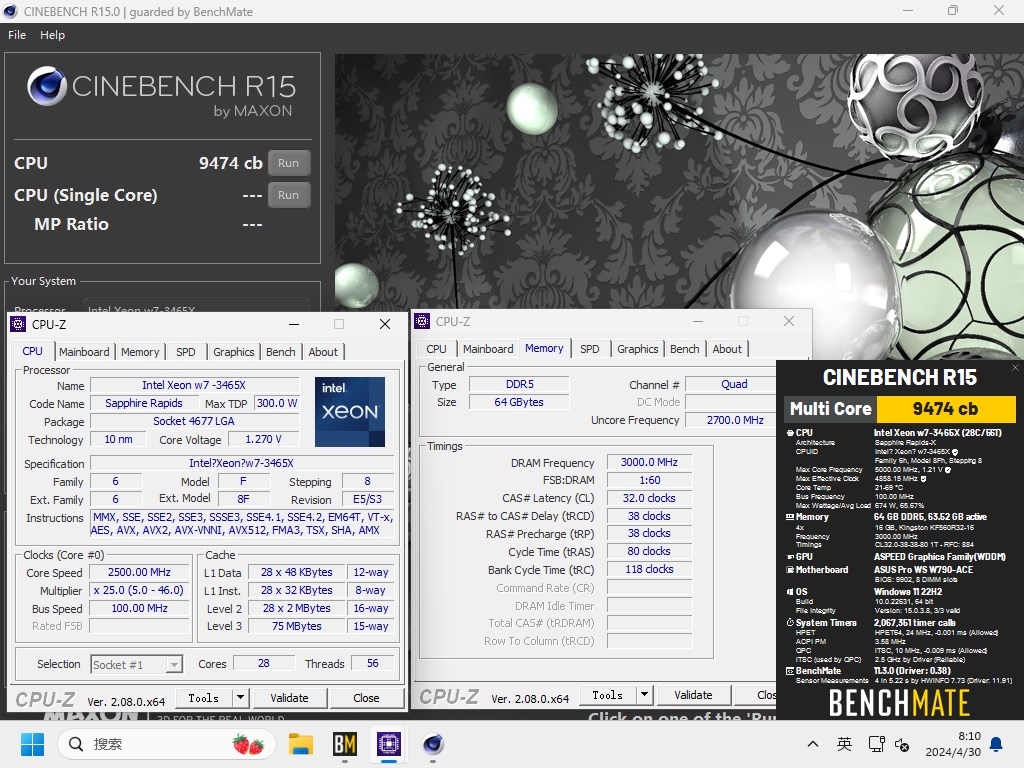Click the yellow 9474 cb score box
The height and width of the screenshot is (768, 1024).
pyautogui.click(x=945, y=409)
